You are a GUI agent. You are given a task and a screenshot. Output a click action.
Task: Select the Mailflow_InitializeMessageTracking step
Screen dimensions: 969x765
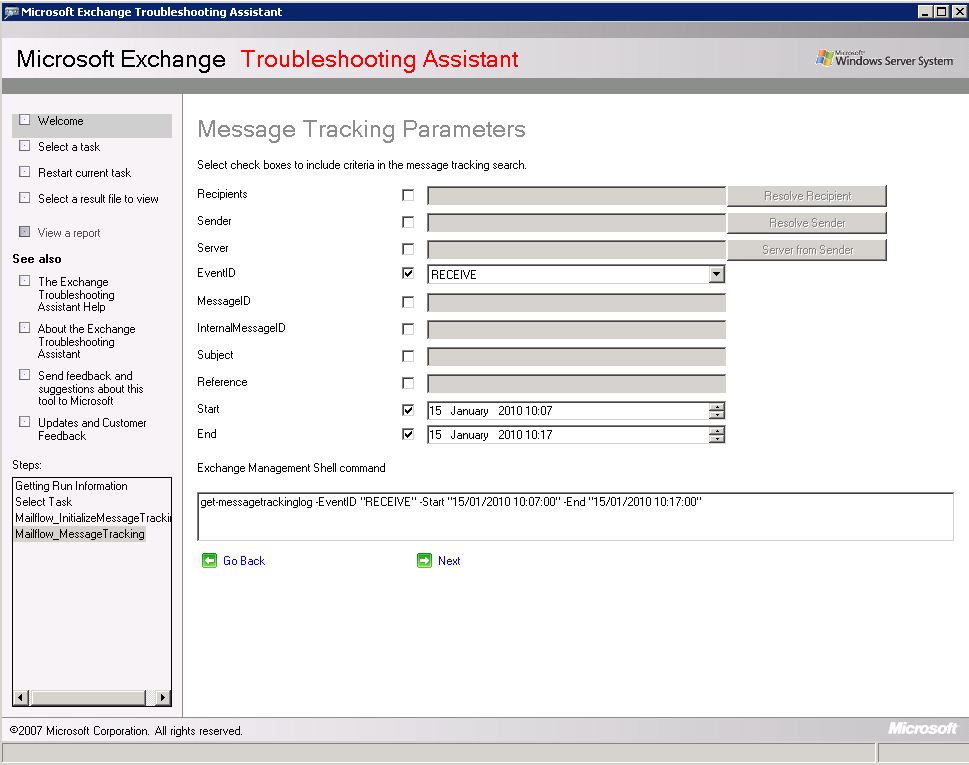click(93, 518)
